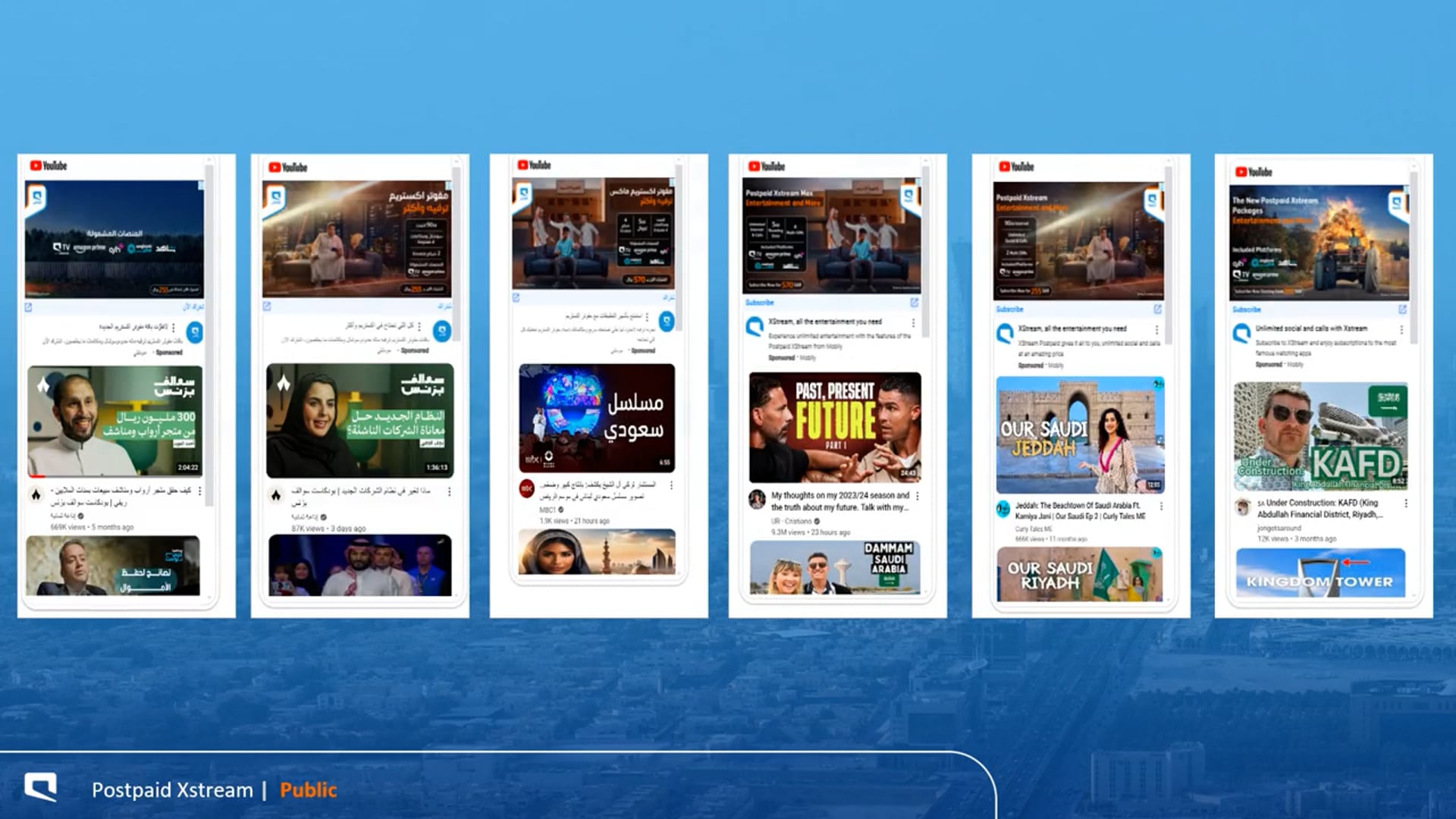Open external link icon under the explosion ad
1456x819 pixels.
(x=1402, y=309)
